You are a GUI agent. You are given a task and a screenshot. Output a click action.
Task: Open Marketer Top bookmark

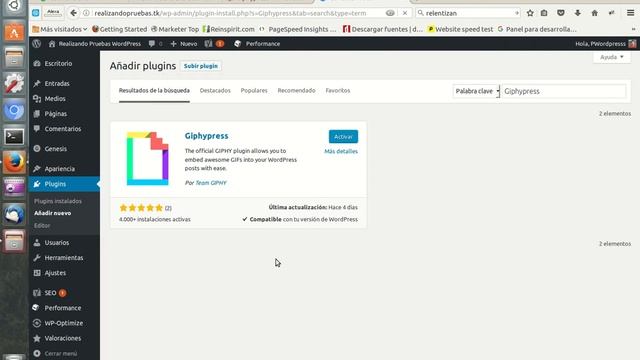pyautogui.click(x=175, y=29)
